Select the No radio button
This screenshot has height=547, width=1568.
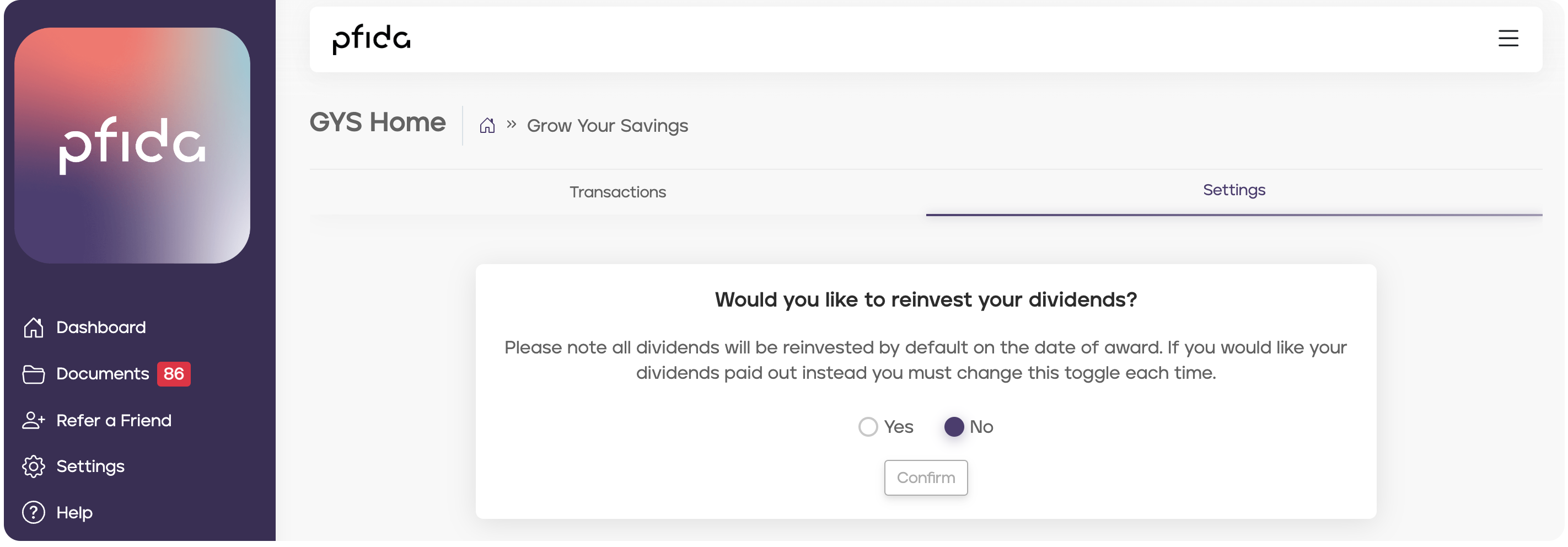pos(953,427)
